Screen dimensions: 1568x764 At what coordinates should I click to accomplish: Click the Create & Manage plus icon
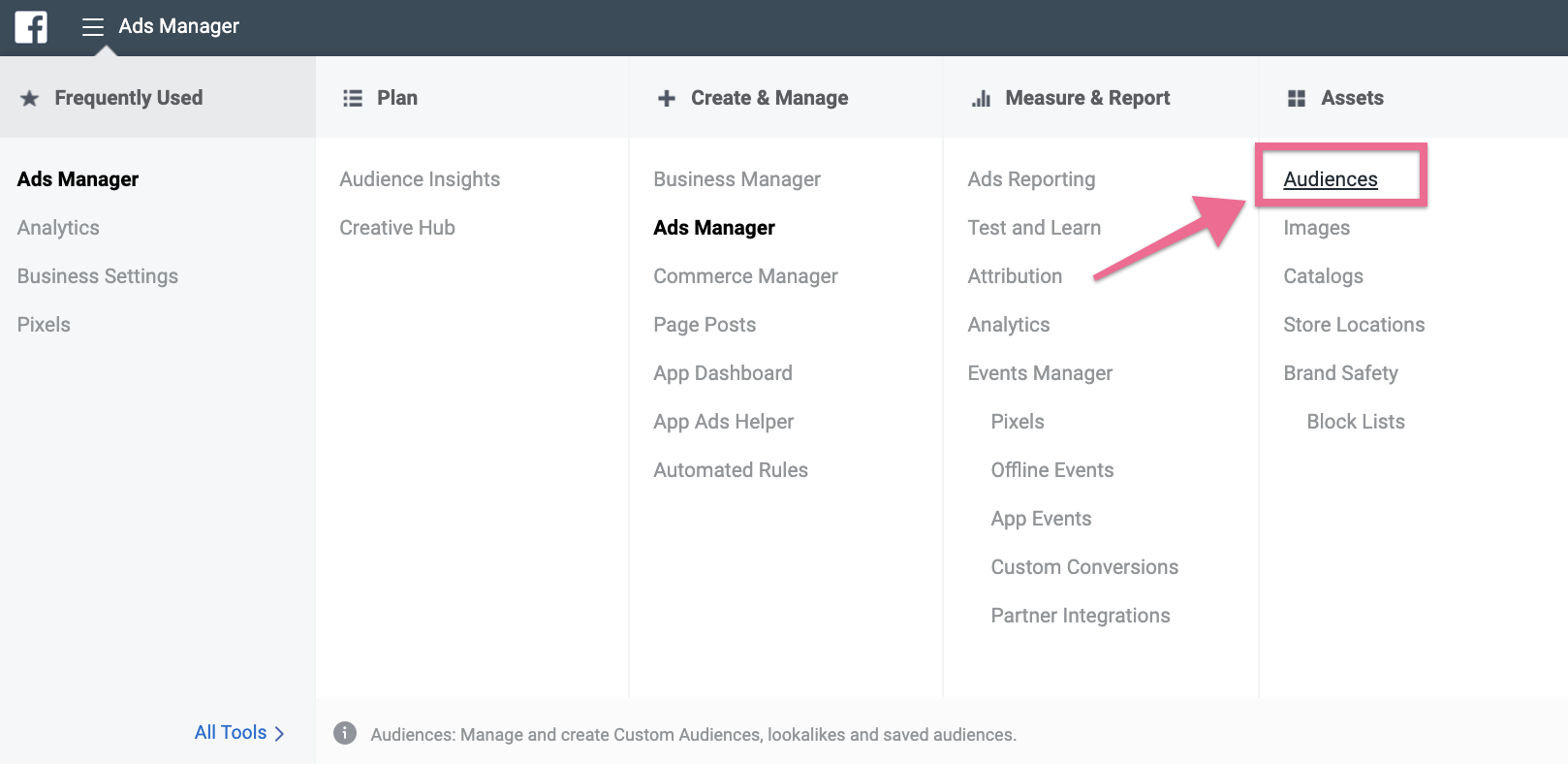pos(667,98)
